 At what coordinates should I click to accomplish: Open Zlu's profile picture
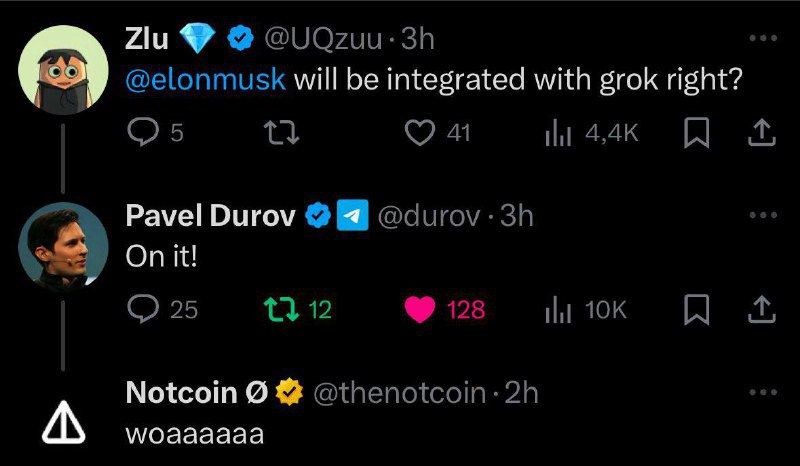[x=62, y=72]
